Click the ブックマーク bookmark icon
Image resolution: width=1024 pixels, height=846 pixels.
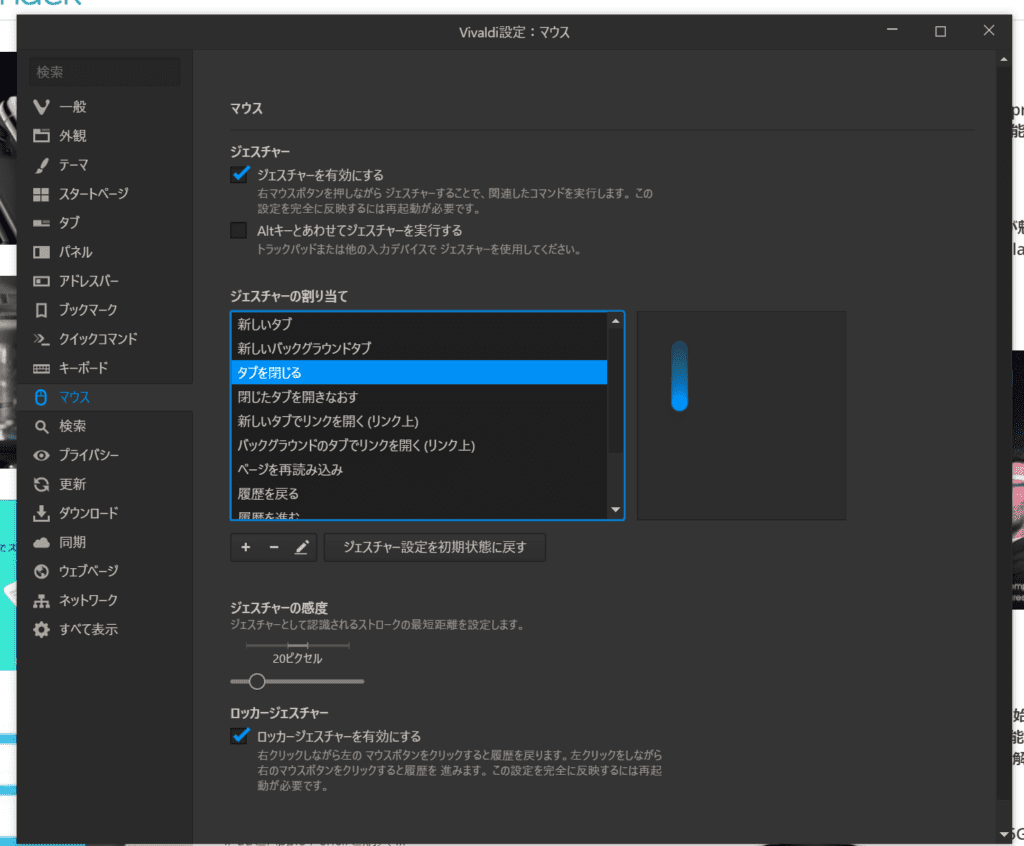(x=41, y=310)
